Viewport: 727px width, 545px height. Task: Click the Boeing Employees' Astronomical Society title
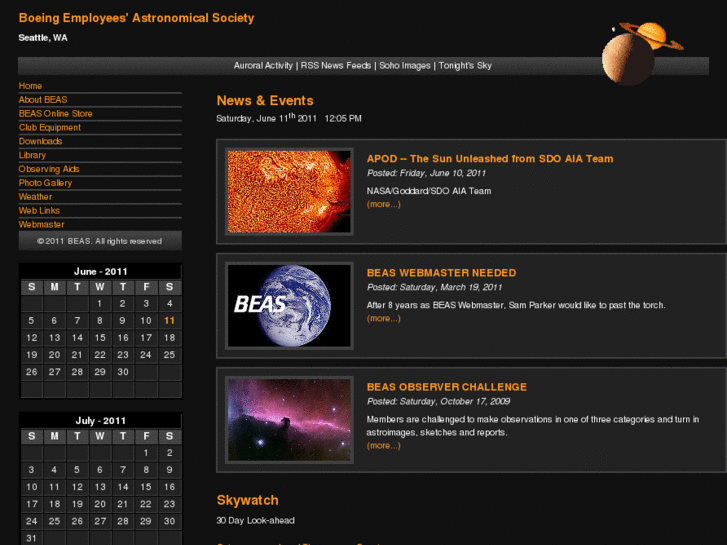pyautogui.click(x=136, y=18)
